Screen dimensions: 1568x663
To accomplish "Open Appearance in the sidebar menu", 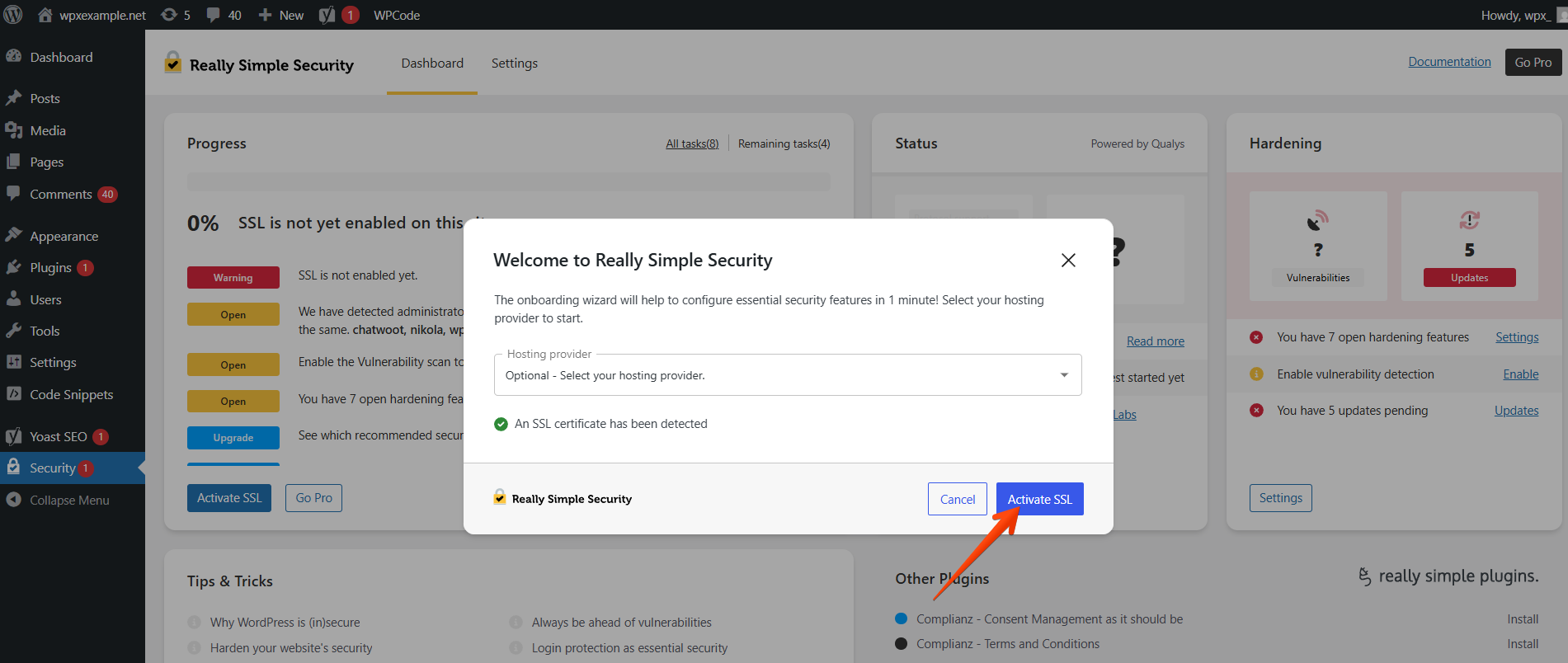I will coord(64,237).
